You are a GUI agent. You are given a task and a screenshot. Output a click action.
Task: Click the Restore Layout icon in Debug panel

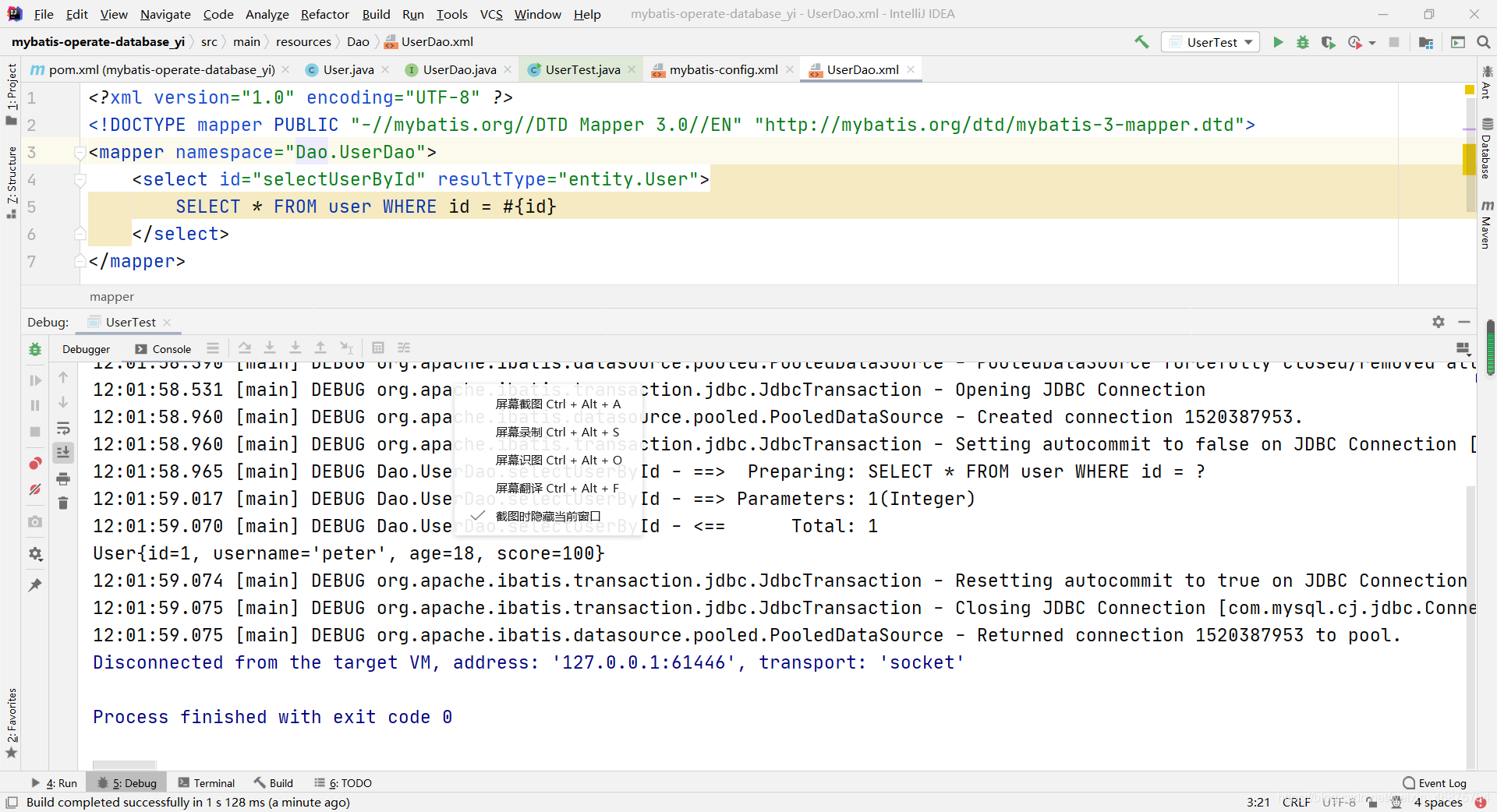coord(1463,348)
